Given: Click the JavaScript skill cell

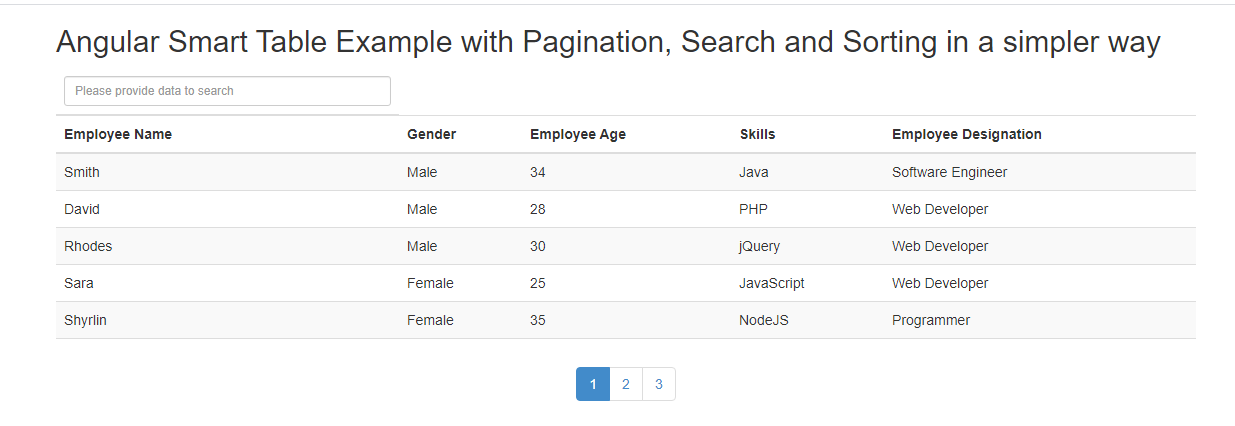Looking at the screenshot, I should (772, 283).
